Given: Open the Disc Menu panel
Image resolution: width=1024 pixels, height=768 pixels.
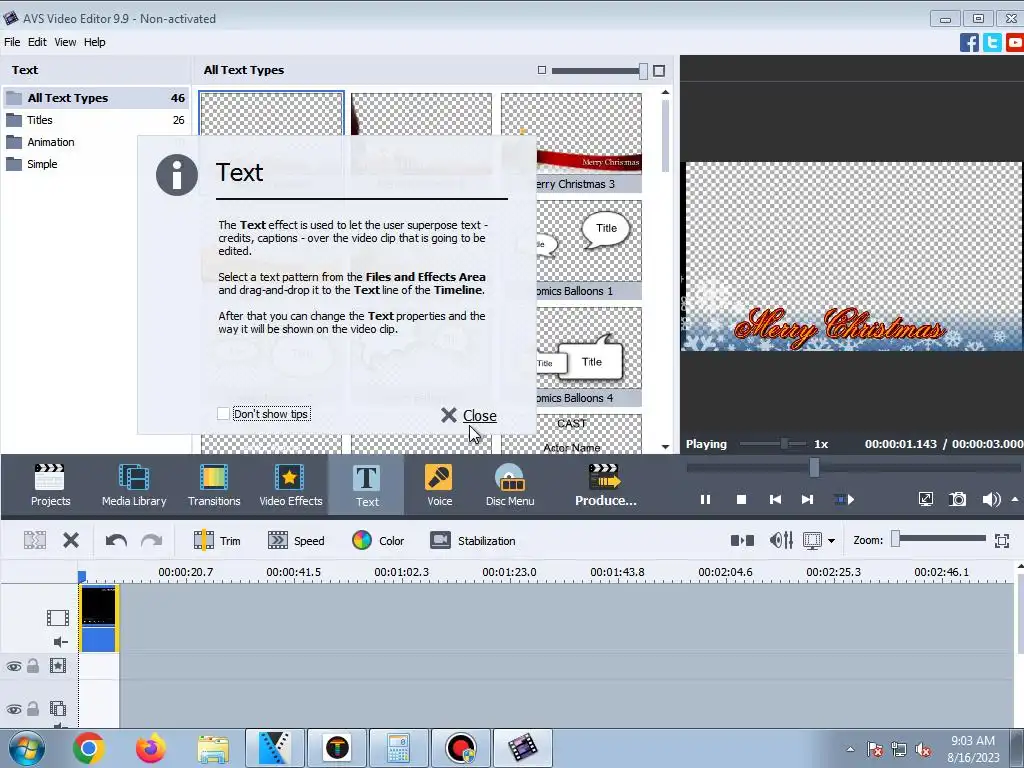Looking at the screenshot, I should [510, 485].
